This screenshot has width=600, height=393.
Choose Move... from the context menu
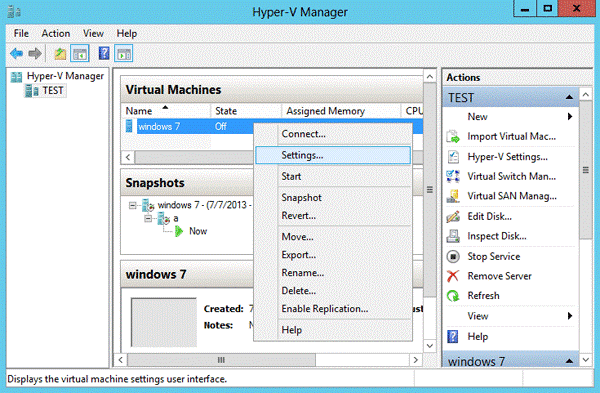point(333,236)
